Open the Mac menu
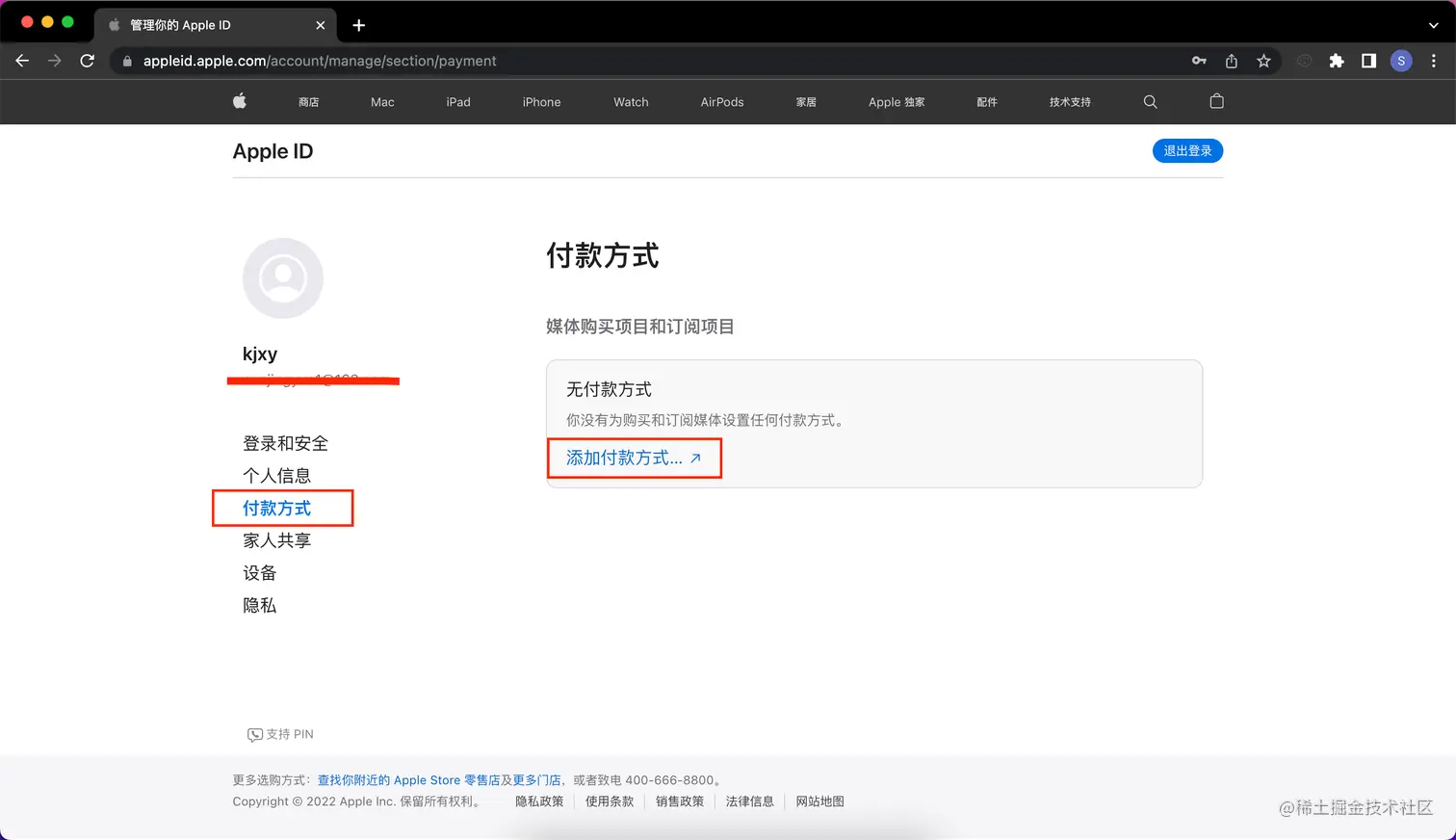The height and width of the screenshot is (840, 1456). (382, 102)
